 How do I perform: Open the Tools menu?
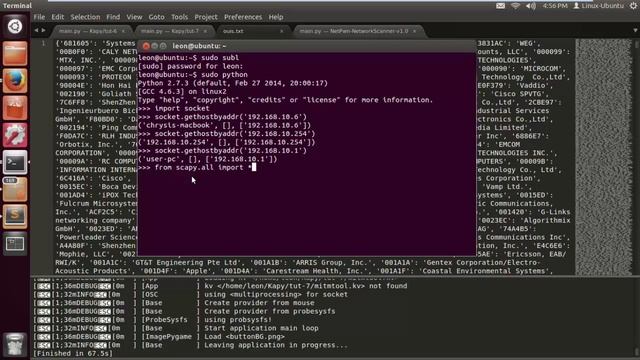[x=180, y=17]
